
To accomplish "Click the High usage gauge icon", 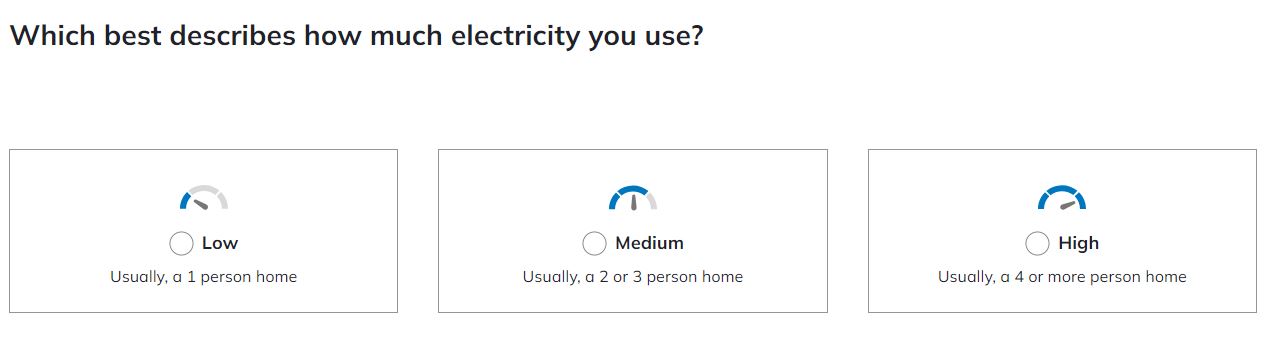I will click(x=1062, y=198).
